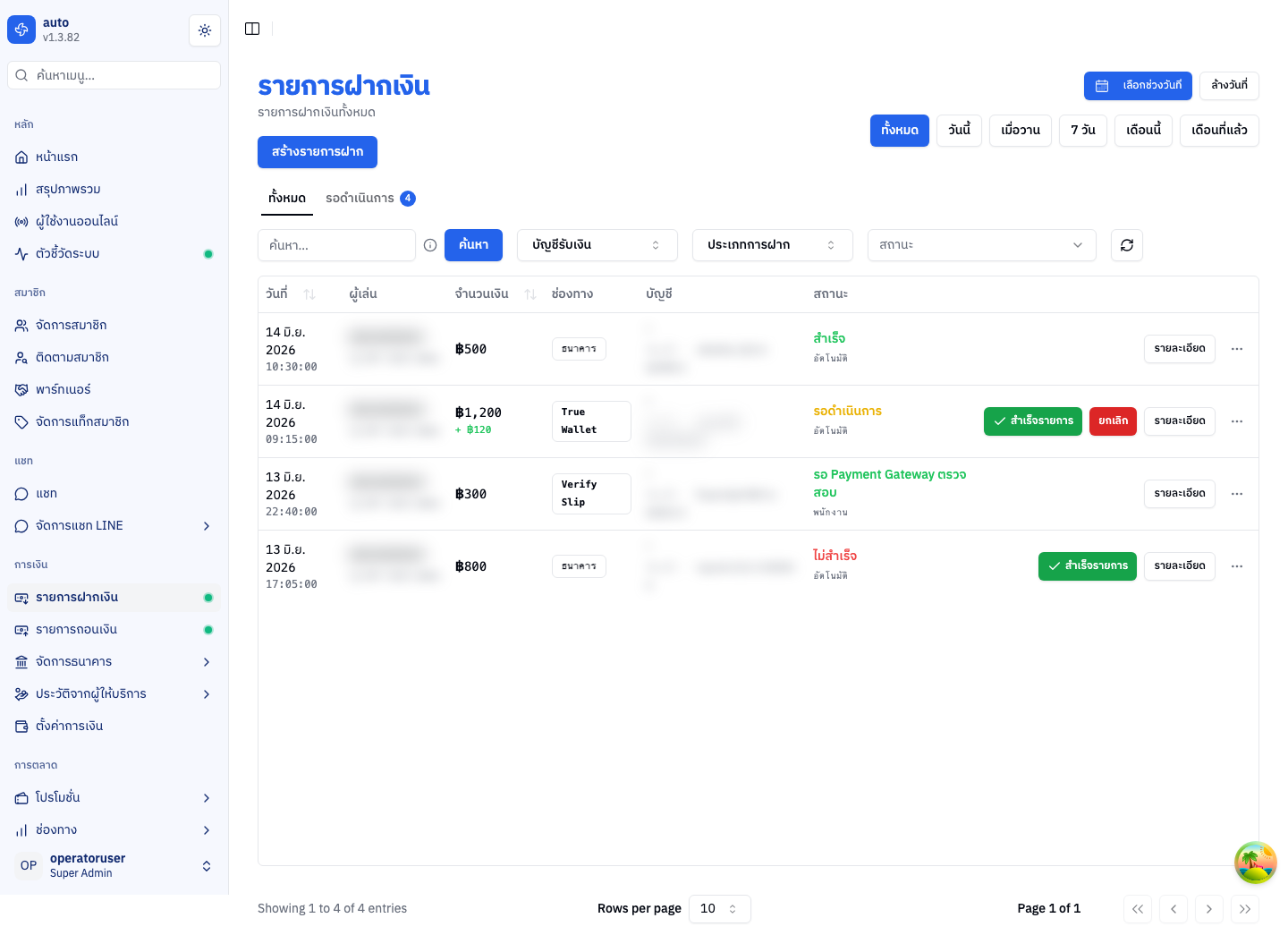Click the ตั้งค่าการเงิน wallet icon
Viewport: 1288px width, 952px height.
click(x=21, y=727)
